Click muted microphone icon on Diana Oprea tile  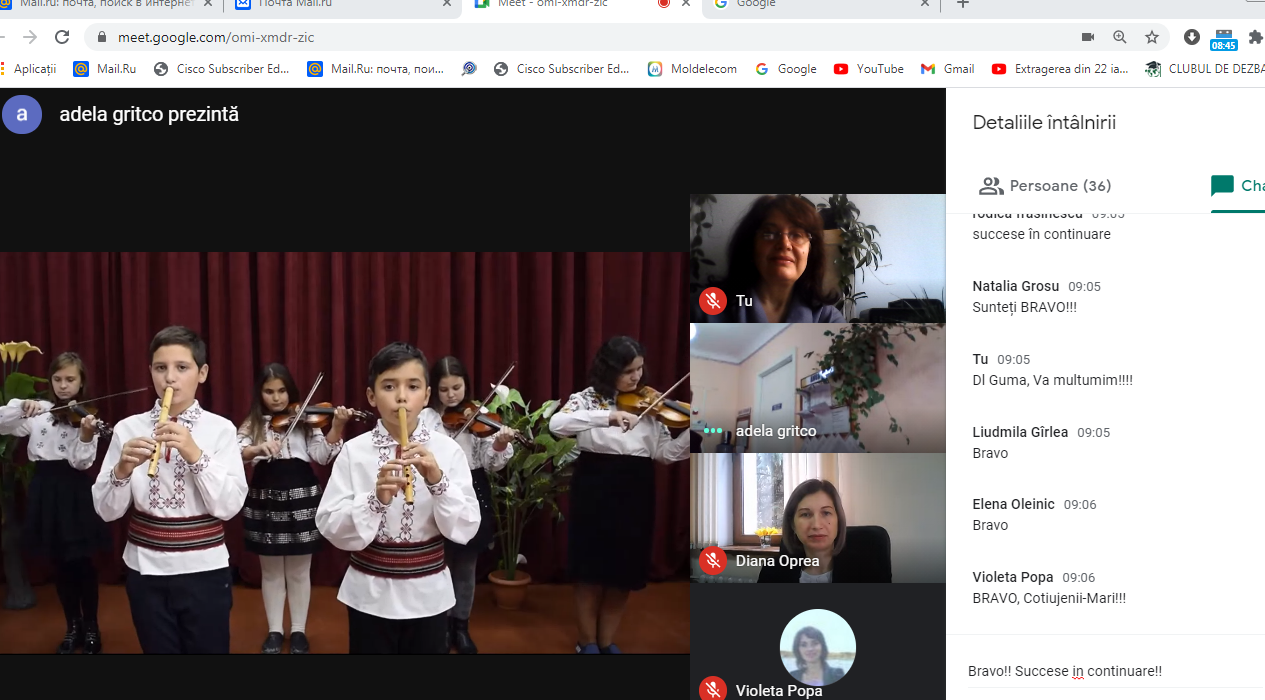pos(713,560)
